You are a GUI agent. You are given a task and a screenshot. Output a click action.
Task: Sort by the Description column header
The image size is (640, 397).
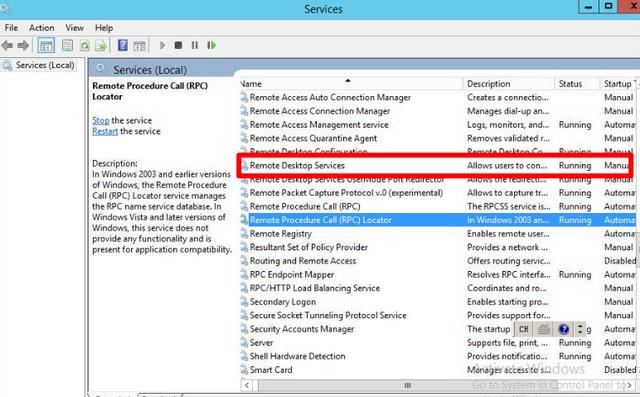coord(509,84)
